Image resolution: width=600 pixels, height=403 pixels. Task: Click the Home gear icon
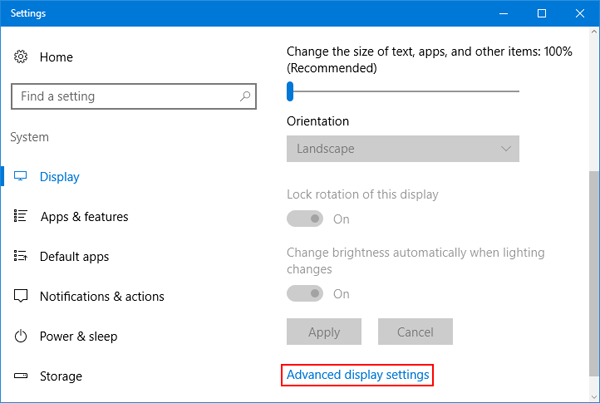tap(21, 57)
